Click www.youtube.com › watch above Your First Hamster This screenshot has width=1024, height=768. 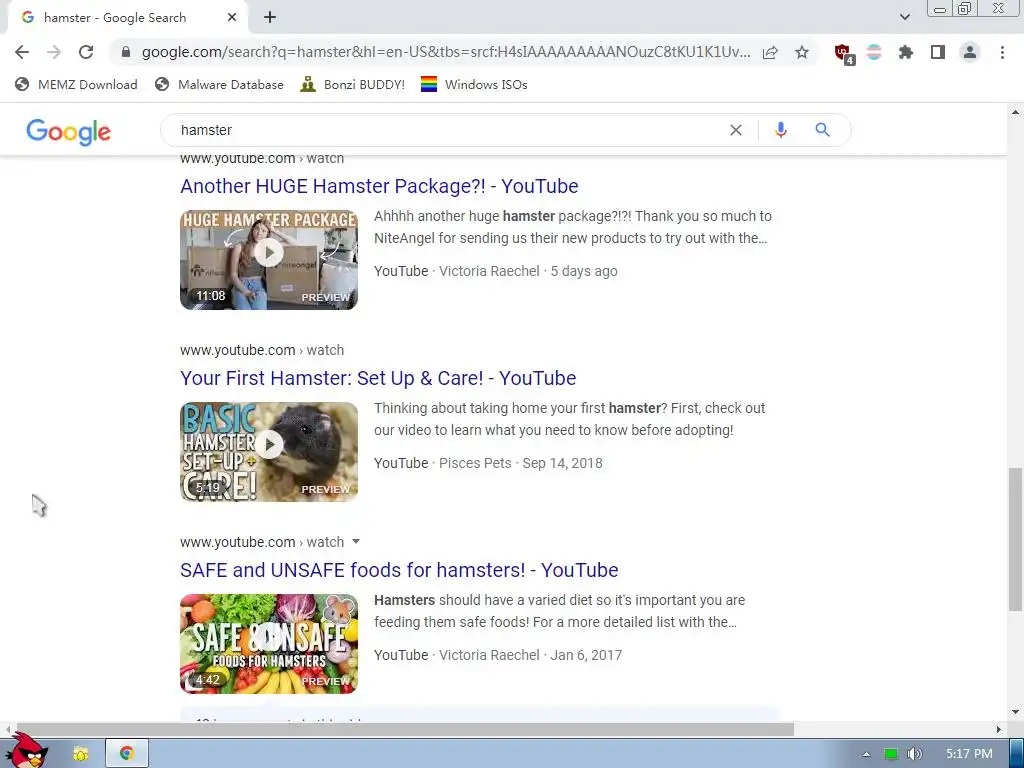pyautogui.click(x=262, y=350)
